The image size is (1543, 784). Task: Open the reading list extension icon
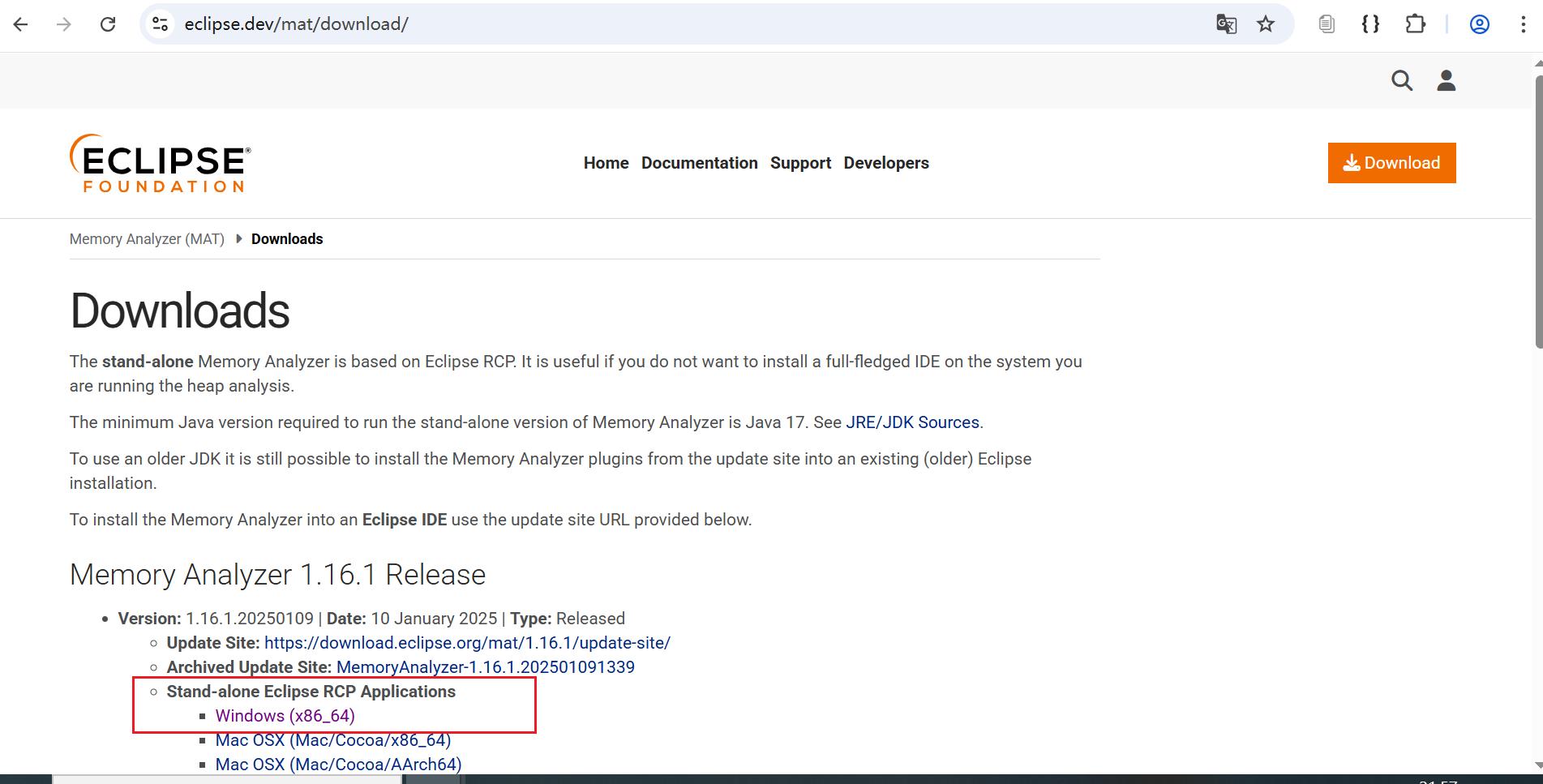pos(1327,24)
